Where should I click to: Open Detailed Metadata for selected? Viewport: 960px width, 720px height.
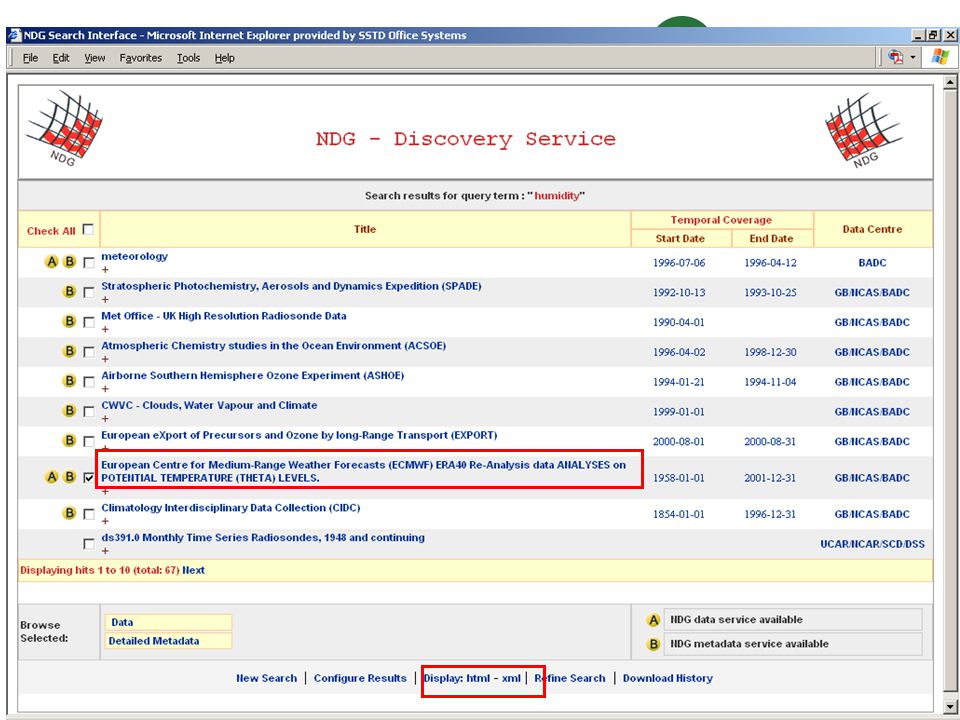tap(168, 641)
